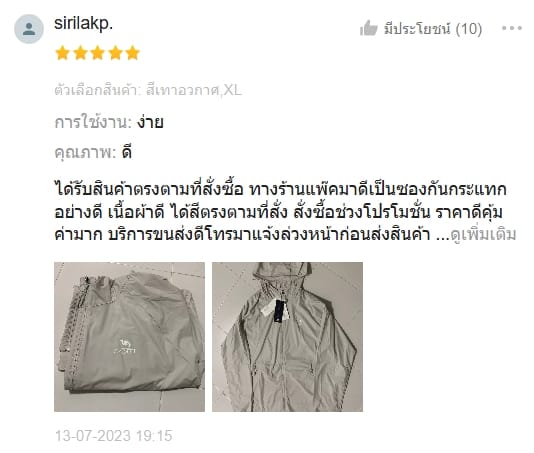Image resolution: width=534 pixels, height=453 pixels.
Task: Click the third rating star
Action: tap(98, 53)
